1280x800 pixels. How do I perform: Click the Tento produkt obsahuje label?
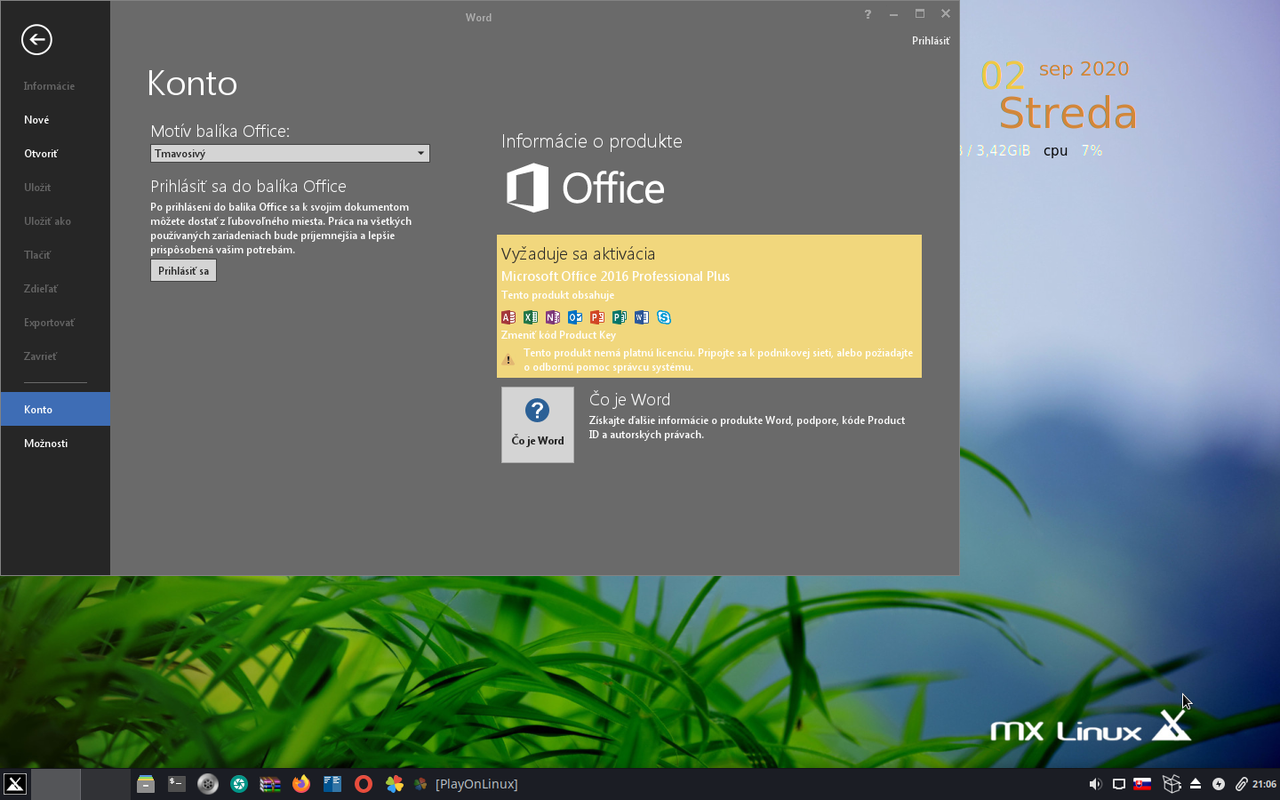(558, 296)
